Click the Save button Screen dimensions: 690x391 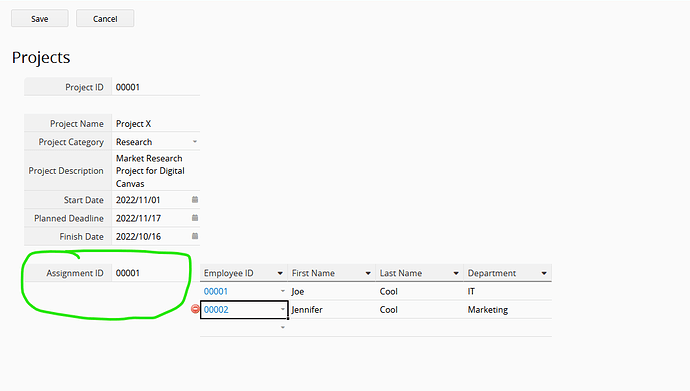(x=40, y=18)
